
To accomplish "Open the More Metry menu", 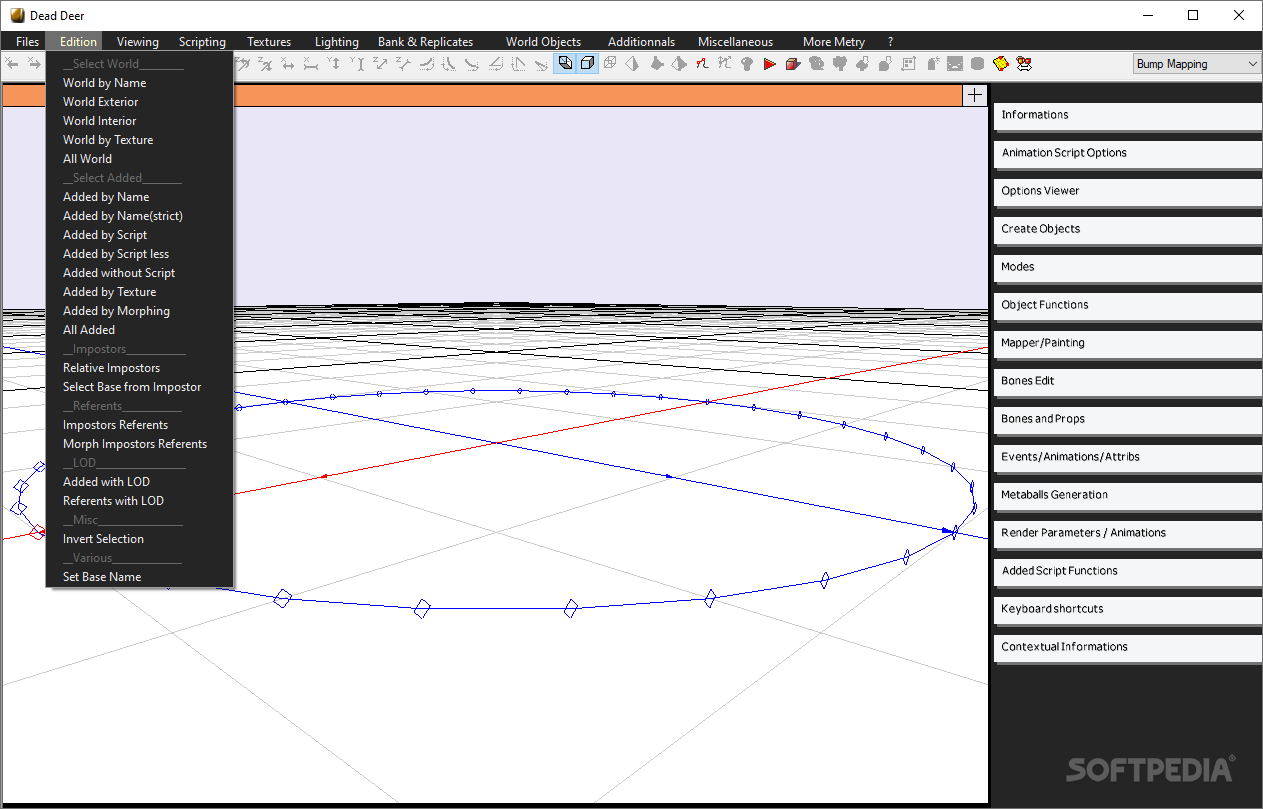I will point(833,42).
